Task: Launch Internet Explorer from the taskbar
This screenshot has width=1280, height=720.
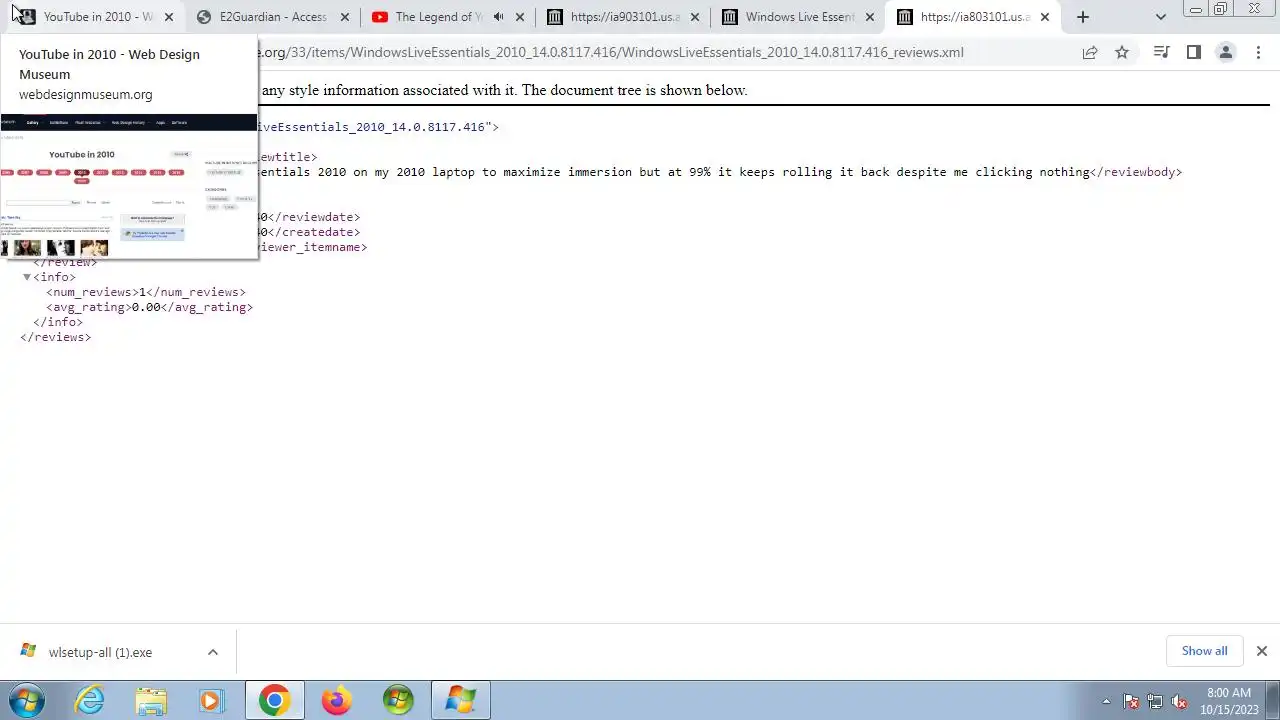Action: pyautogui.click(x=90, y=700)
